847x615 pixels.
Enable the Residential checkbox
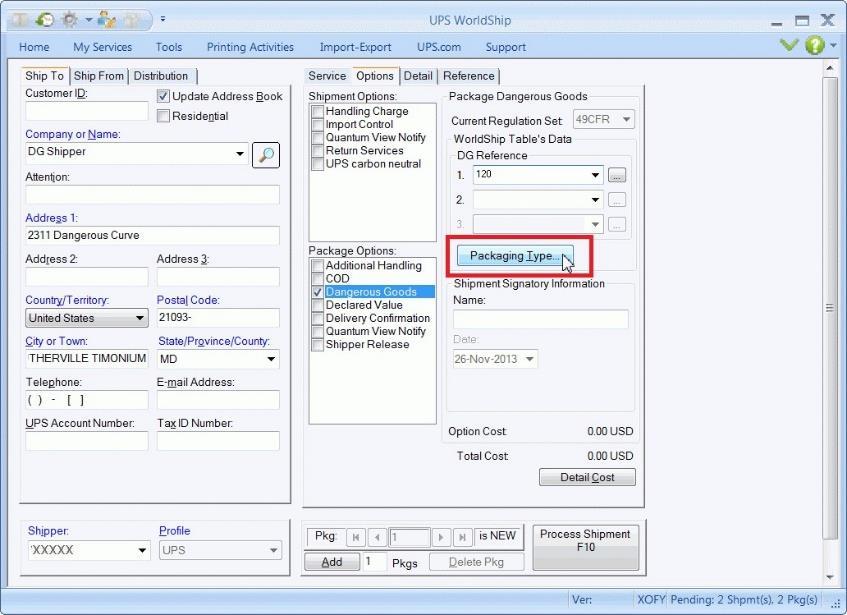coord(163,116)
